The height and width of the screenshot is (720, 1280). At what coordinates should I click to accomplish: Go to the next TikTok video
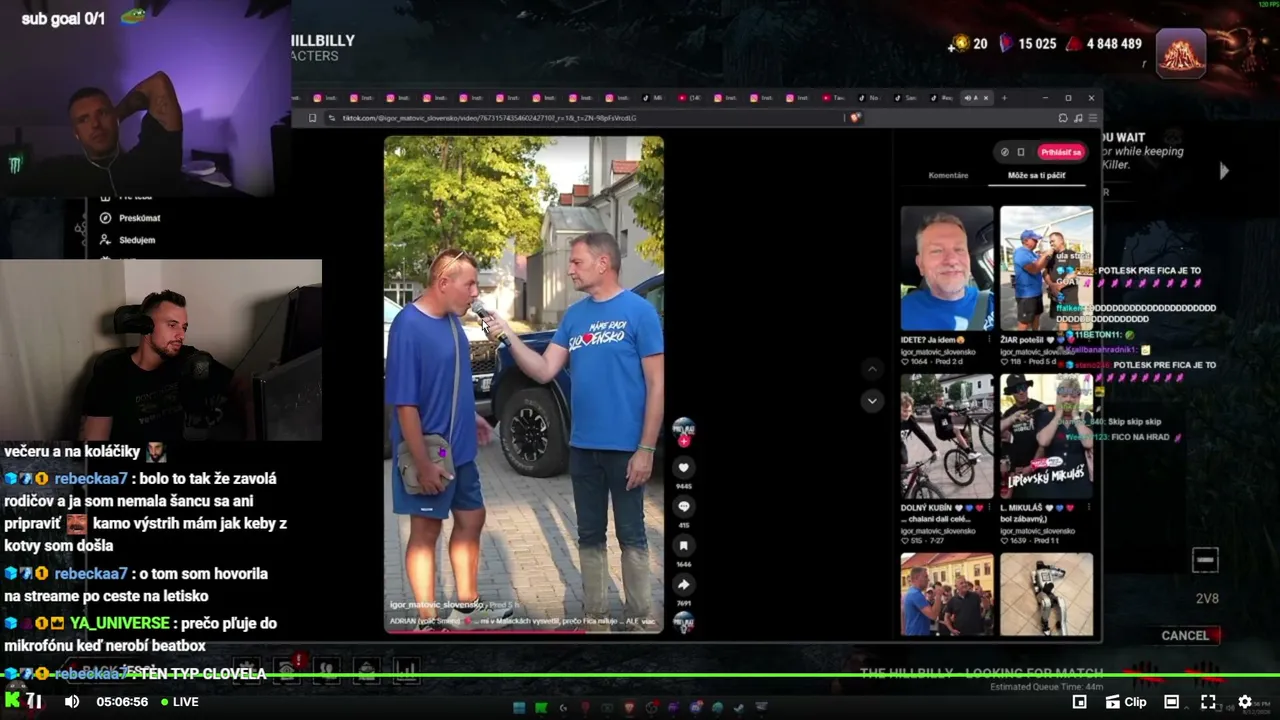tap(872, 401)
